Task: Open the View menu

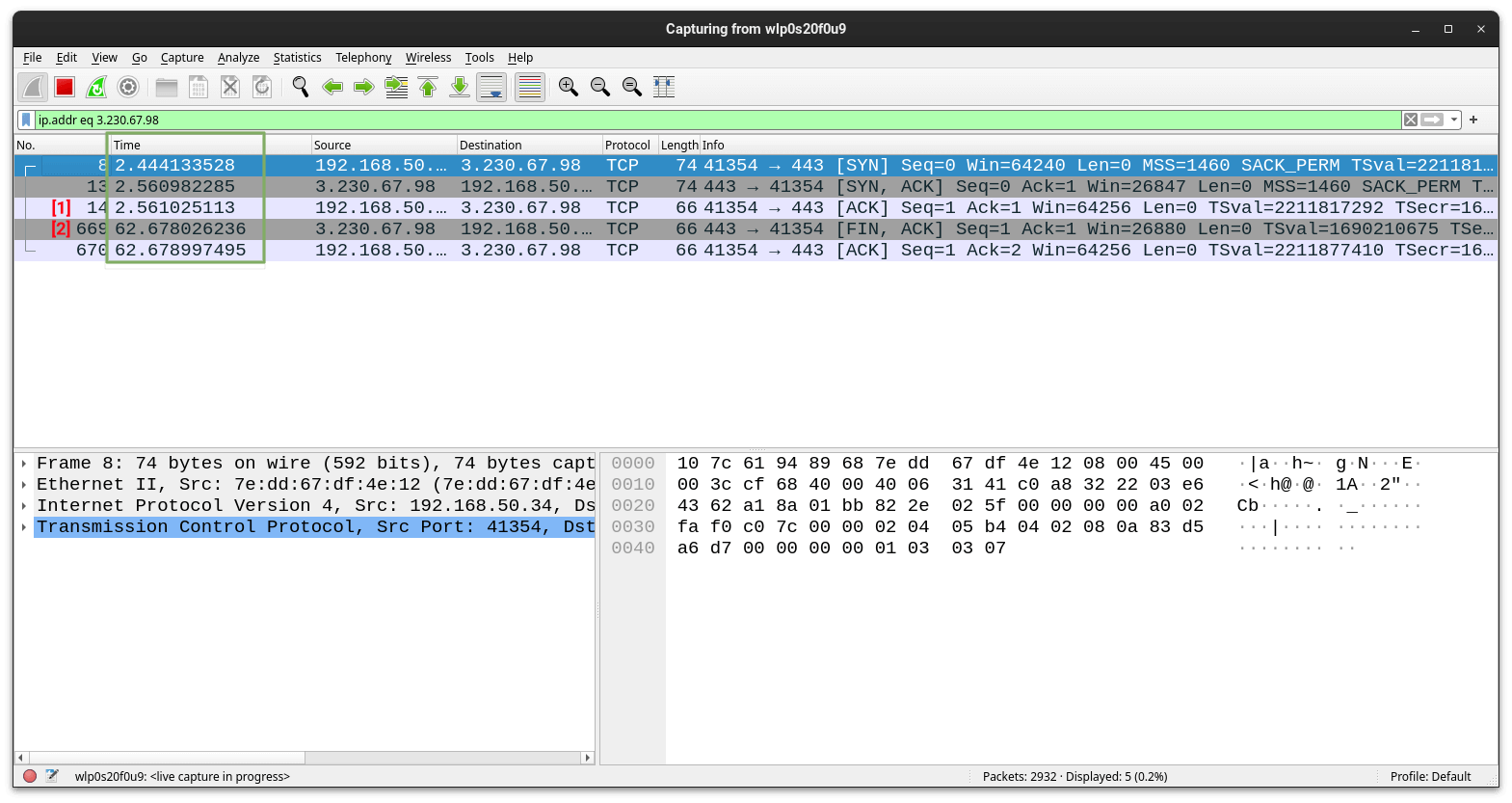Action: [104, 58]
